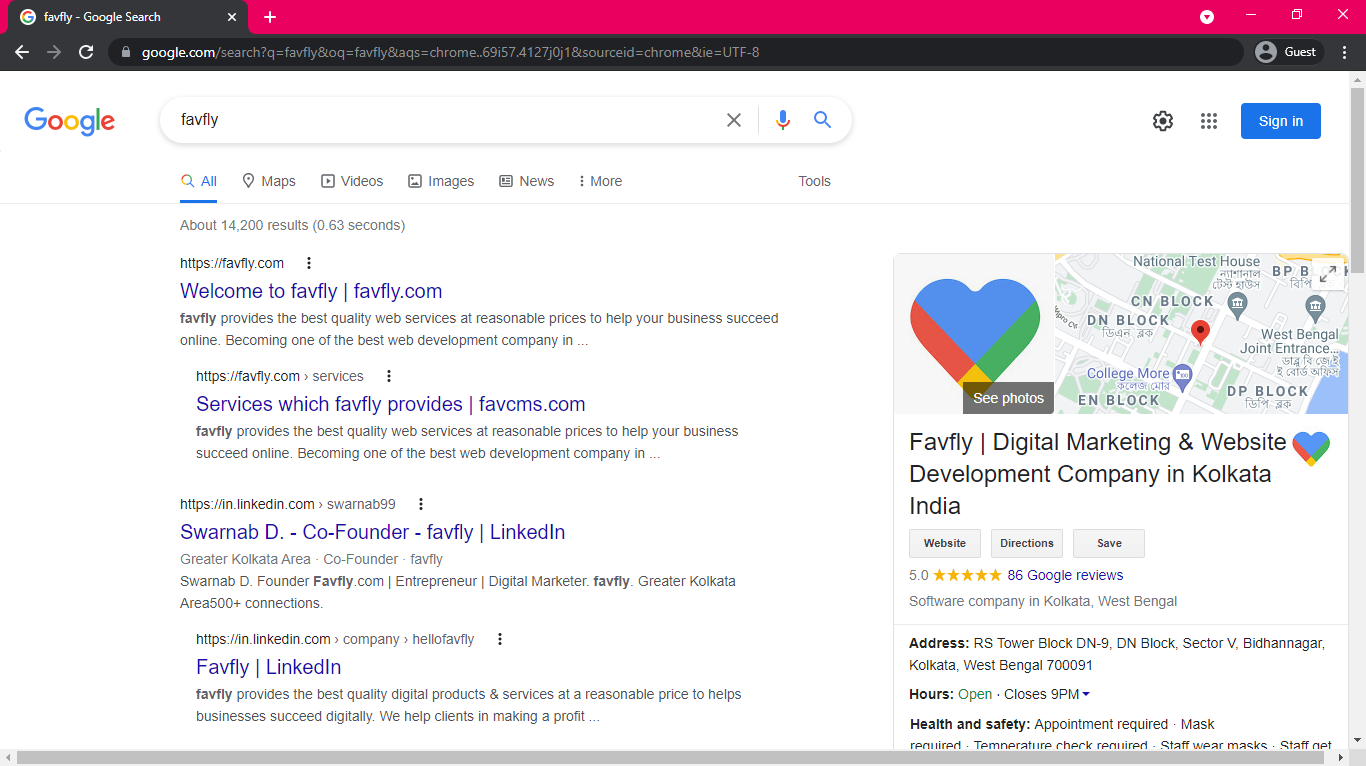Select the All search tab

click(x=199, y=181)
